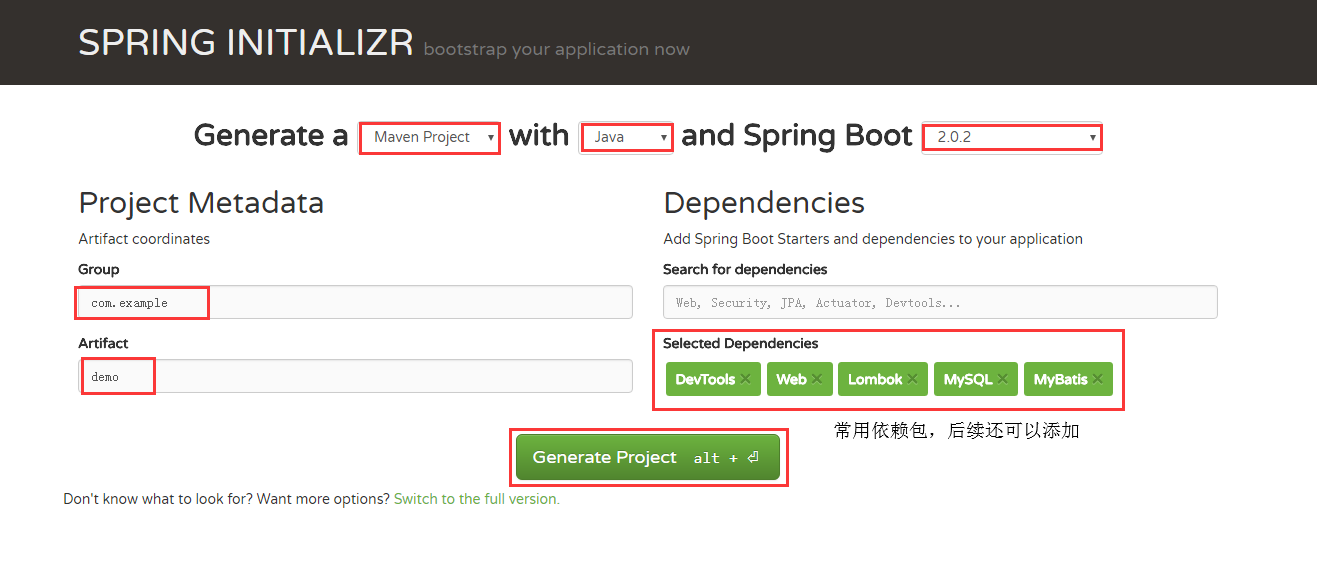Viewport: 1317px width, 563px height.
Task: Follow the Switch to the full version link
Action: coord(476,499)
